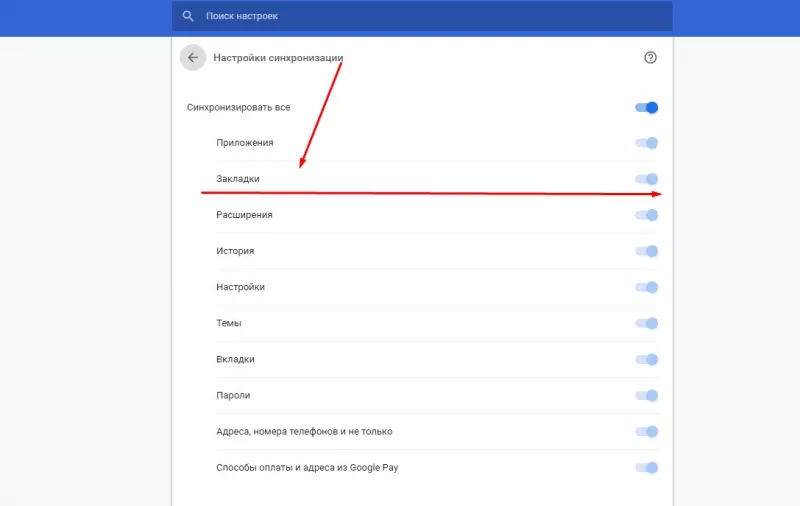Toggle the Вкладки sync switch
The height and width of the screenshot is (506, 800).
pyautogui.click(x=647, y=359)
